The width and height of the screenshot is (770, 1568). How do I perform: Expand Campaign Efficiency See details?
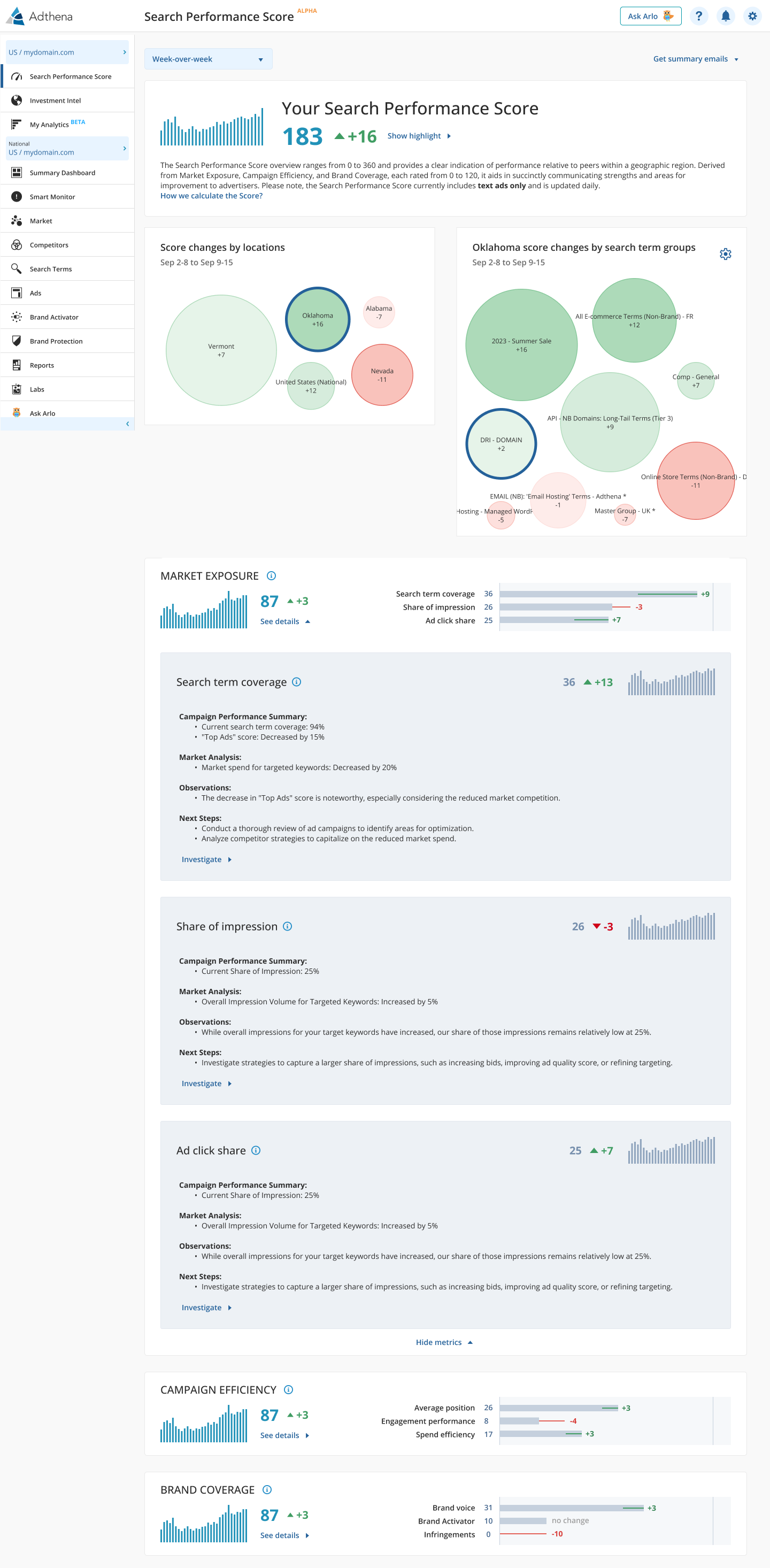tap(285, 1435)
